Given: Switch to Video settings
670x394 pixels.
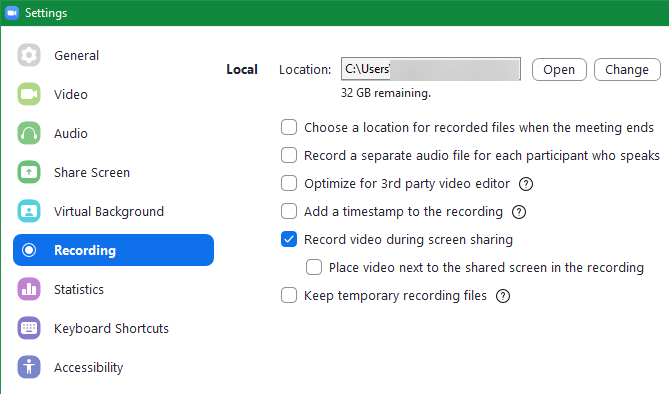Looking at the screenshot, I should click(71, 94).
